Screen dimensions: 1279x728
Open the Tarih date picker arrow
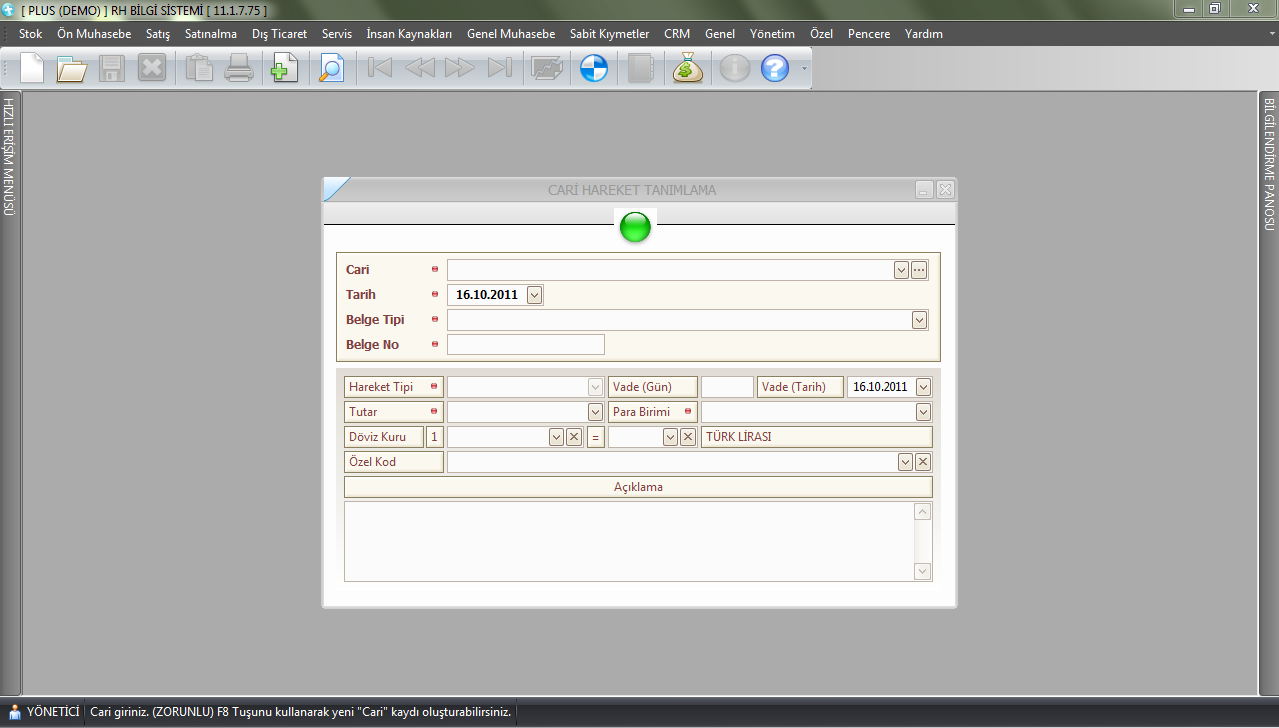pyautogui.click(x=534, y=295)
